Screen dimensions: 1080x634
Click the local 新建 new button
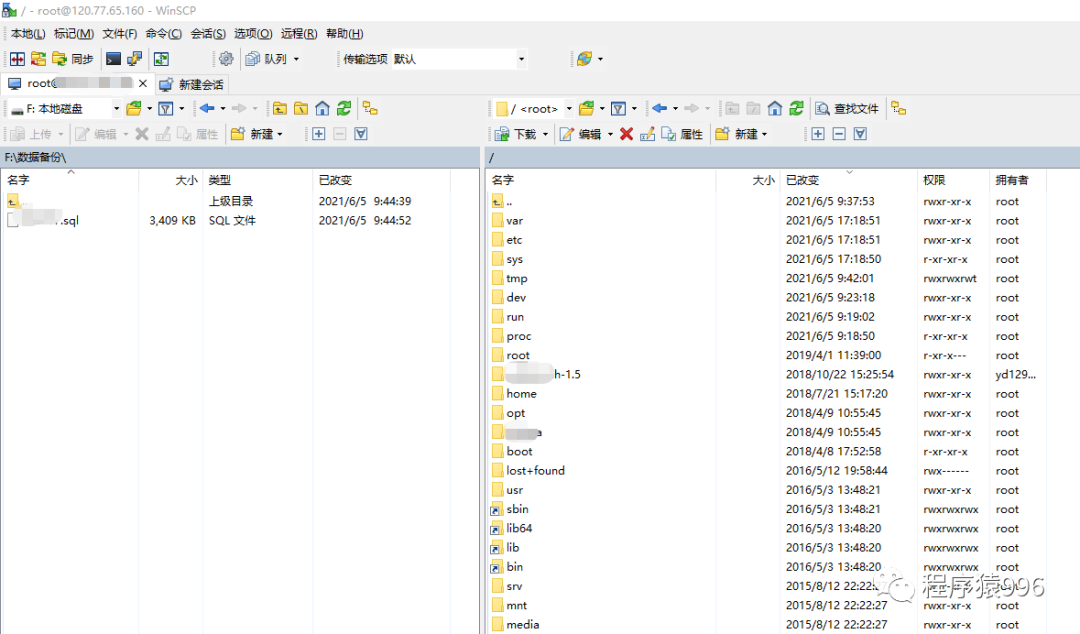click(256, 134)
